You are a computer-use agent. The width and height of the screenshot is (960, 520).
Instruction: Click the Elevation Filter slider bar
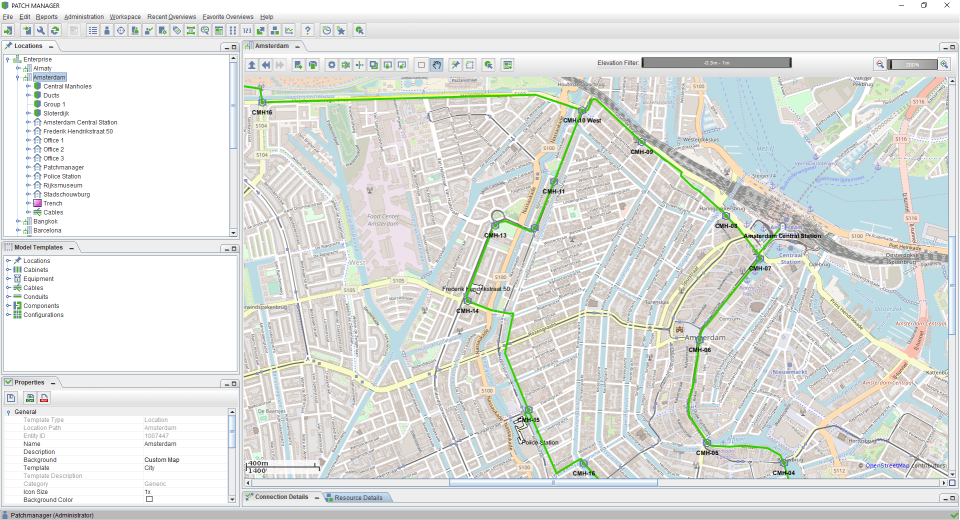[716, 63]
